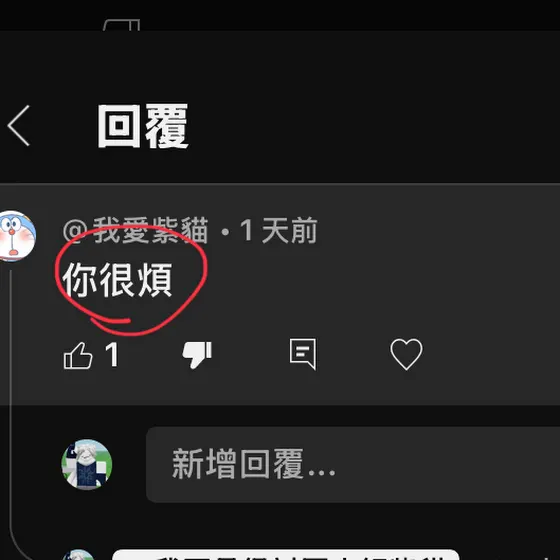Screen dimensions: 560x560
Task: Give the comment a heart
Action: click(x=406, y=354)
